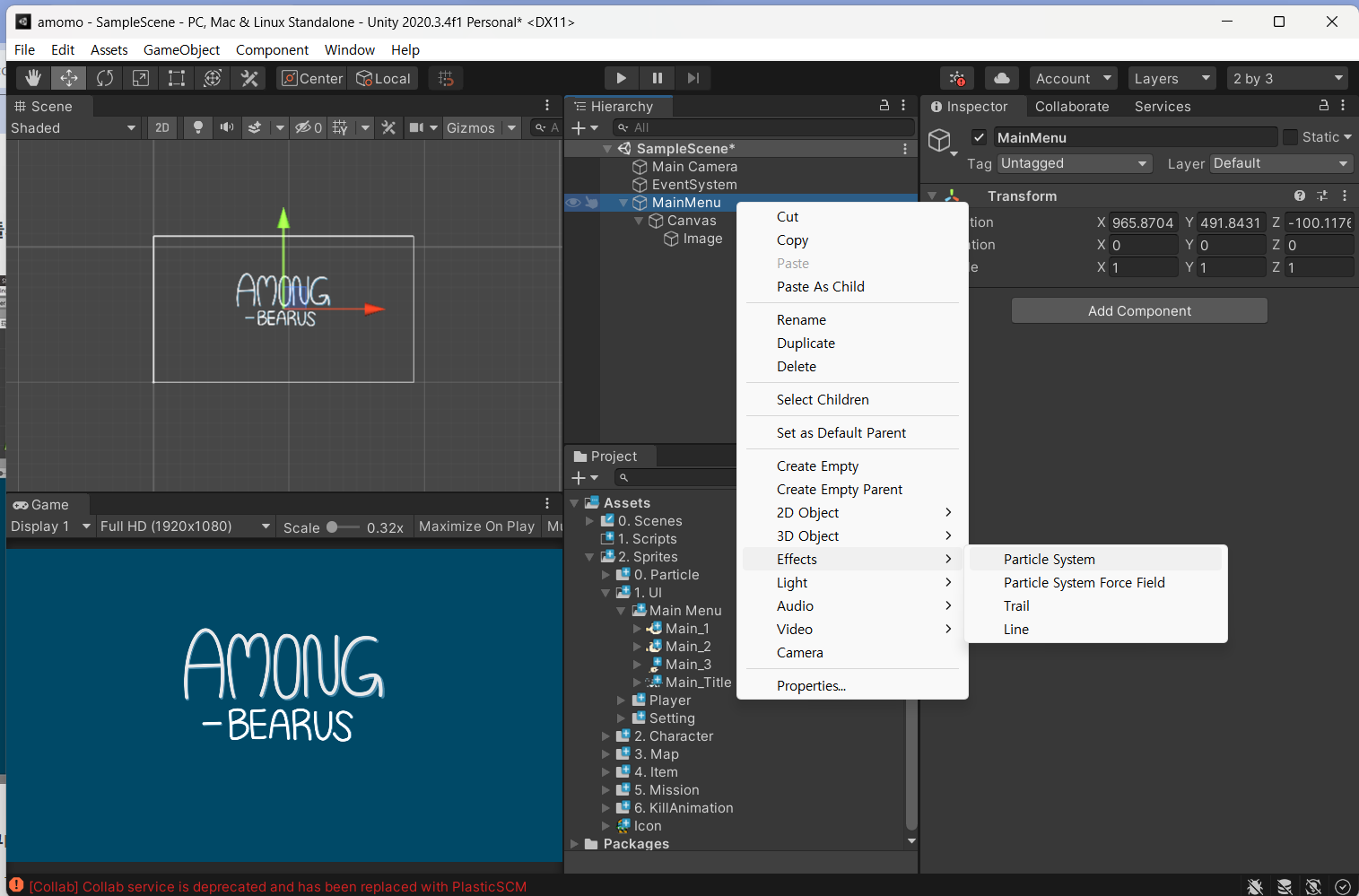Viewport: 1359px width, 896px height.
Task: Open GameObject menu in menu bar
Action: (181, 50)
